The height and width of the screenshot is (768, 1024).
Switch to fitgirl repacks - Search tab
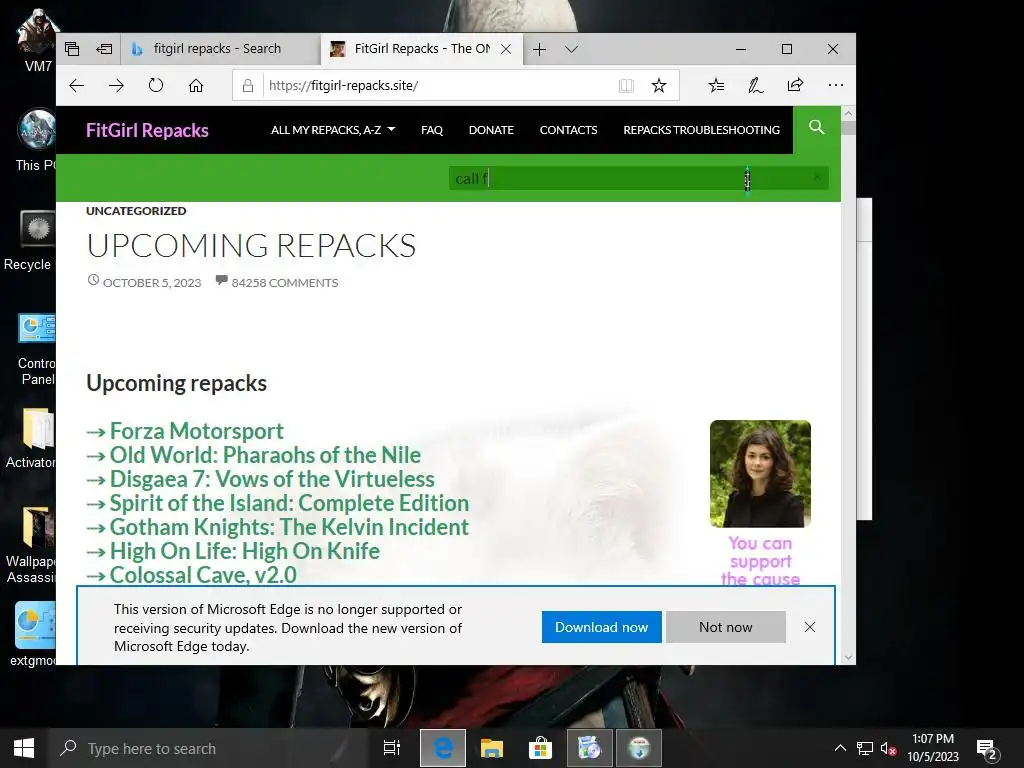click(221, 49)
